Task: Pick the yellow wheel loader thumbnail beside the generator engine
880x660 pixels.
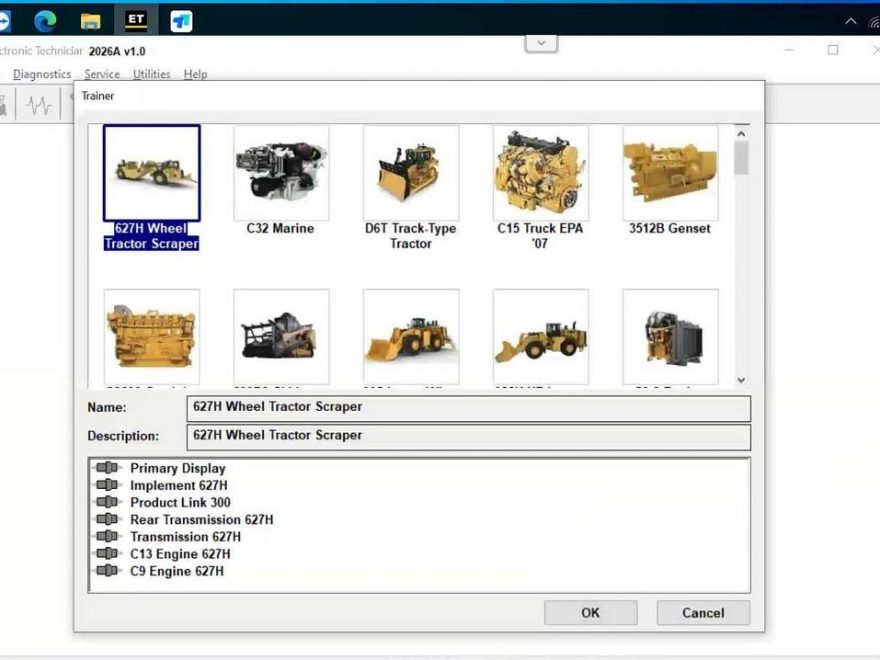Action: coord(540,337)
